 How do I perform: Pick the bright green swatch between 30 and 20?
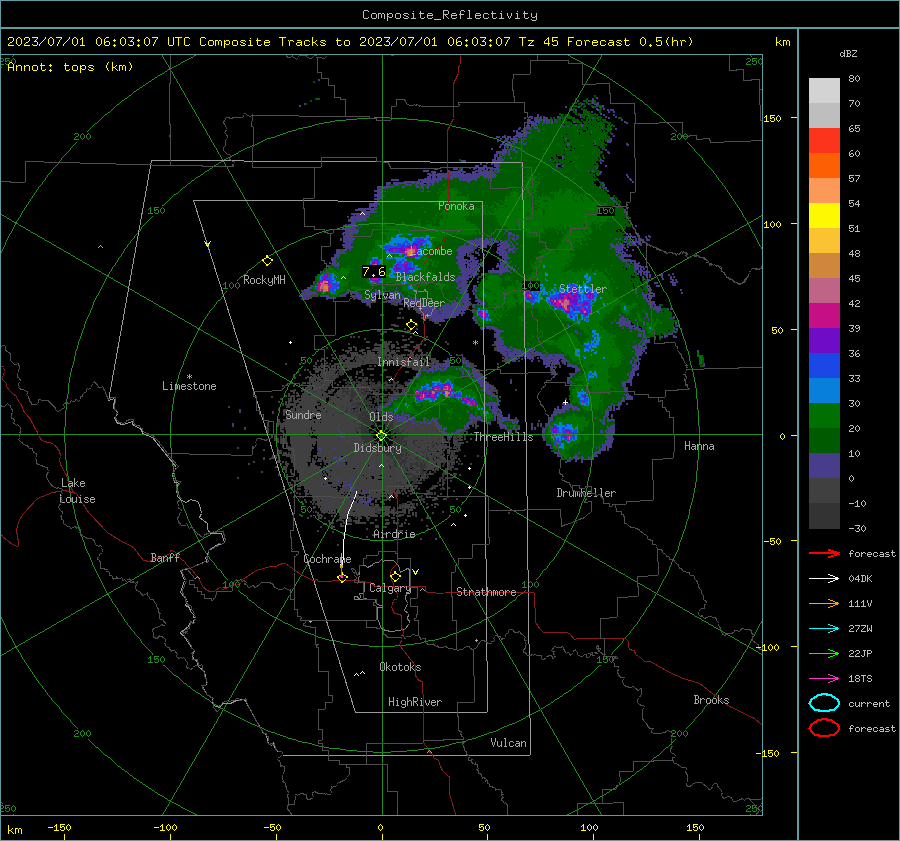[824, 416]
